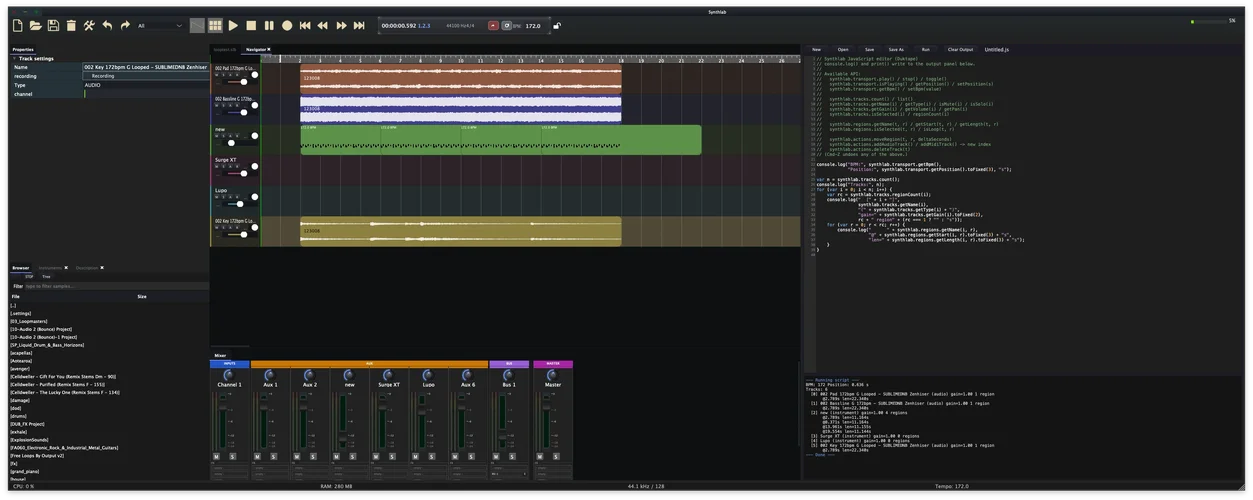Click the script editor Save button
Viewport: 1253px width, 500px height.
869,49
